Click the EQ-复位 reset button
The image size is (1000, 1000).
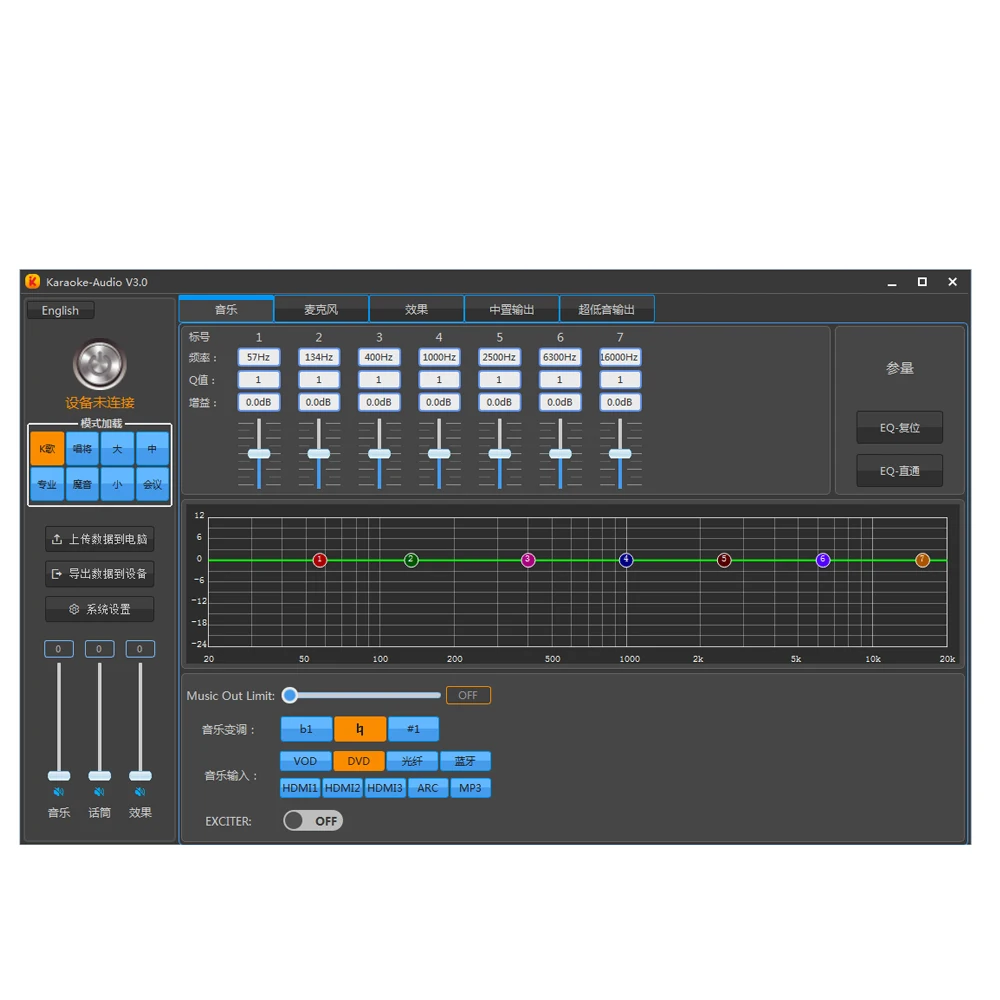pos(899,427)
